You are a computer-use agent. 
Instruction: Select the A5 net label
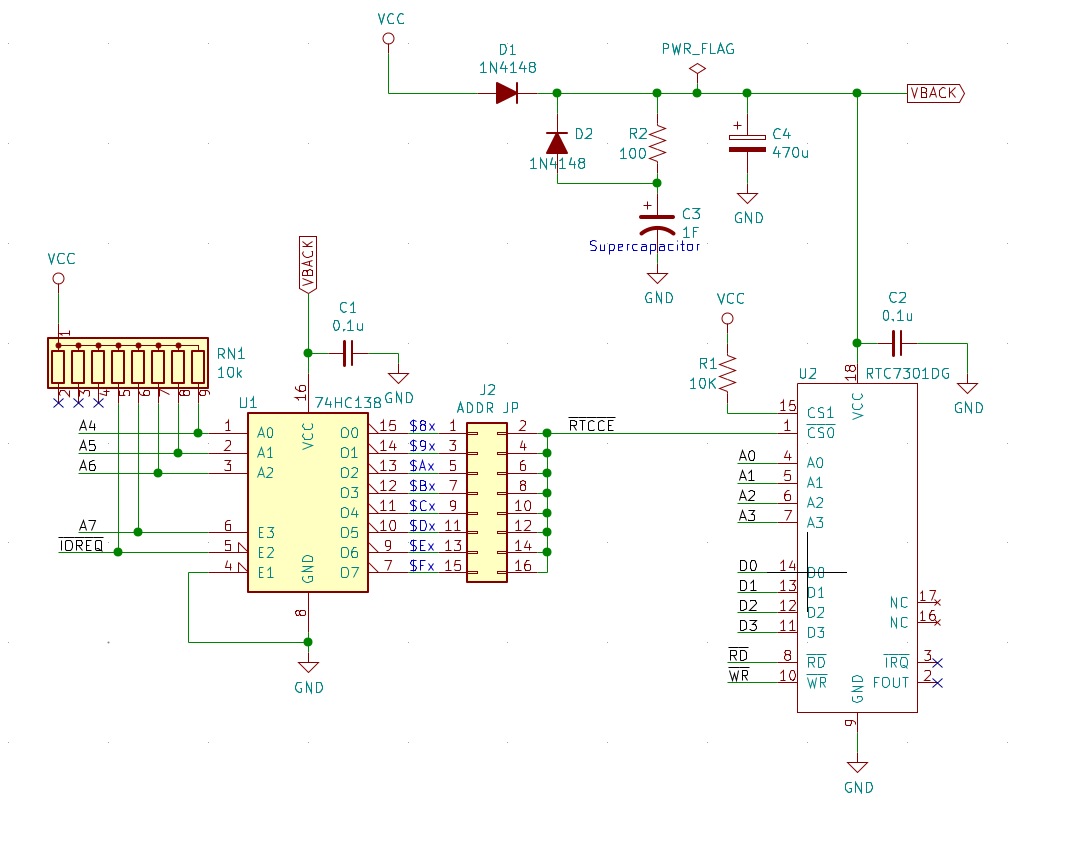(x=87, y=445)
